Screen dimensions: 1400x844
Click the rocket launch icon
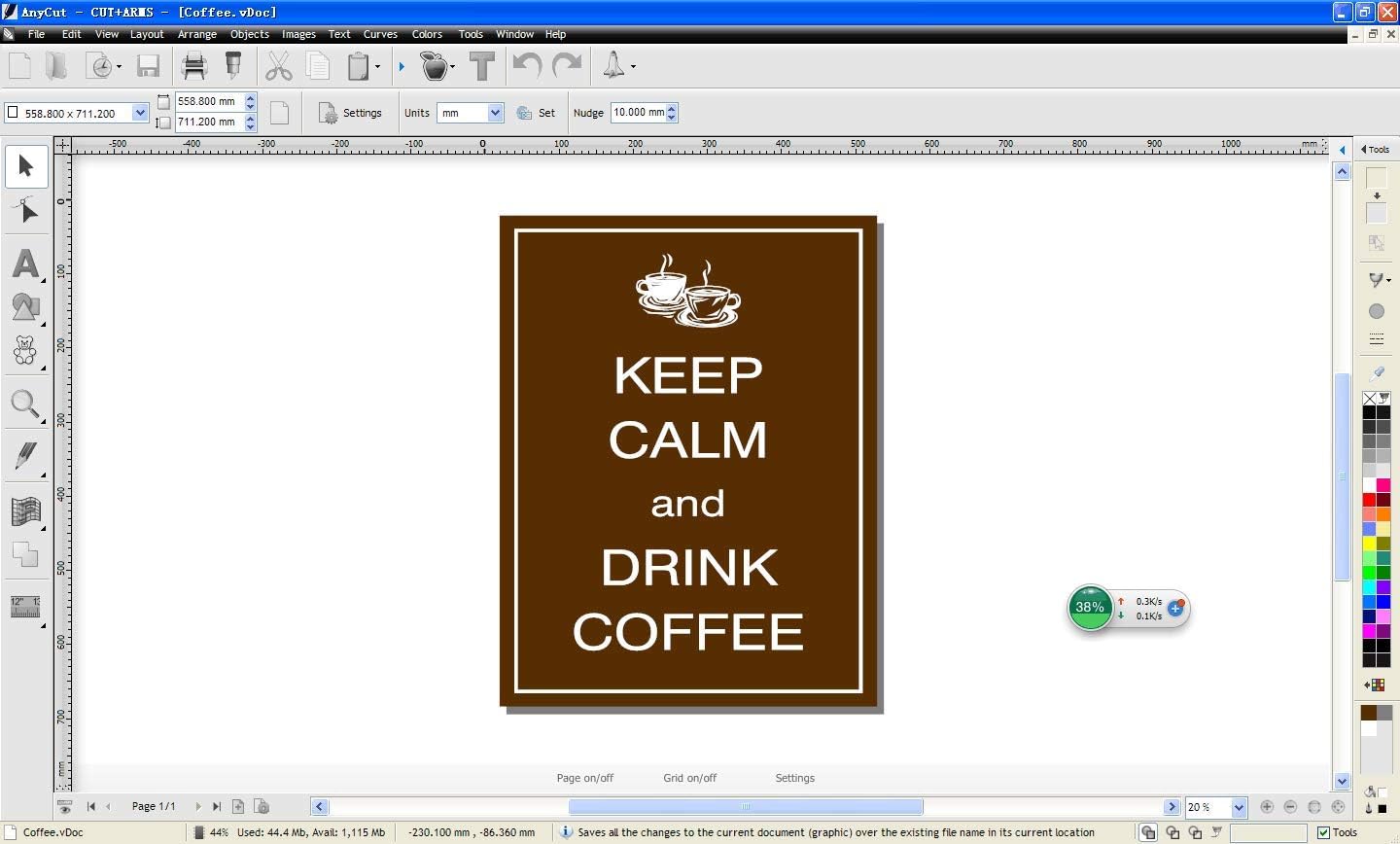pyautogui.click(x=613, y=66)
